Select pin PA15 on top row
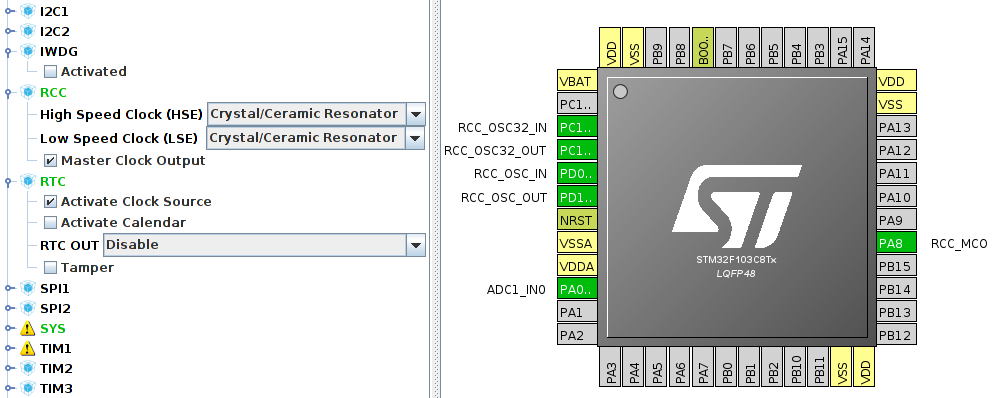992x398 pixels. click(841, 47)
